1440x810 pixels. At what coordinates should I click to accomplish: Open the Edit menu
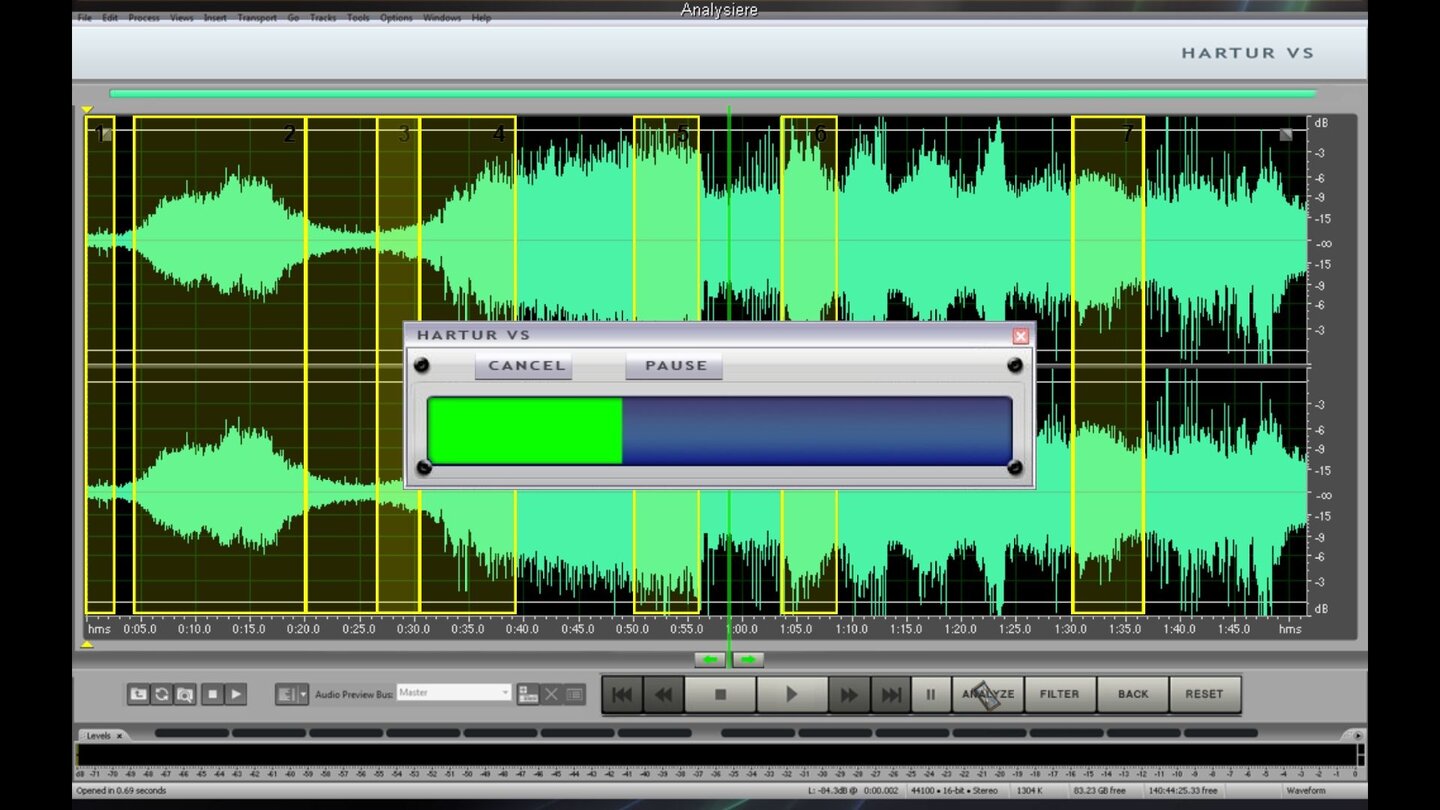tap(110, 18)
